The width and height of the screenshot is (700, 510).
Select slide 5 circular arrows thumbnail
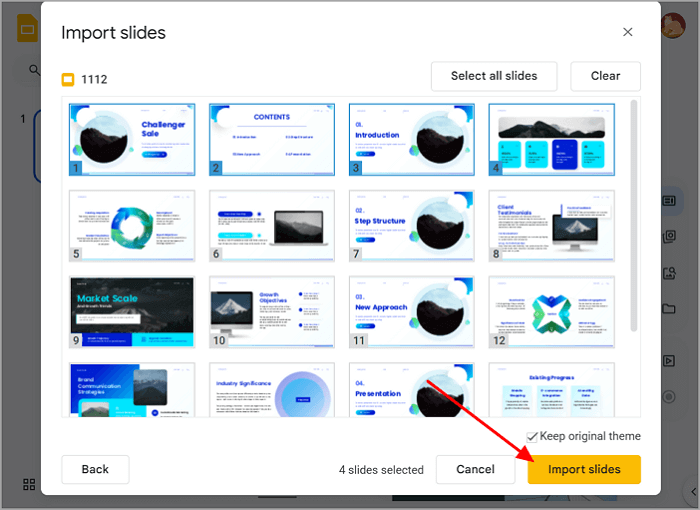pyautogui.click(x=132, y=226)
